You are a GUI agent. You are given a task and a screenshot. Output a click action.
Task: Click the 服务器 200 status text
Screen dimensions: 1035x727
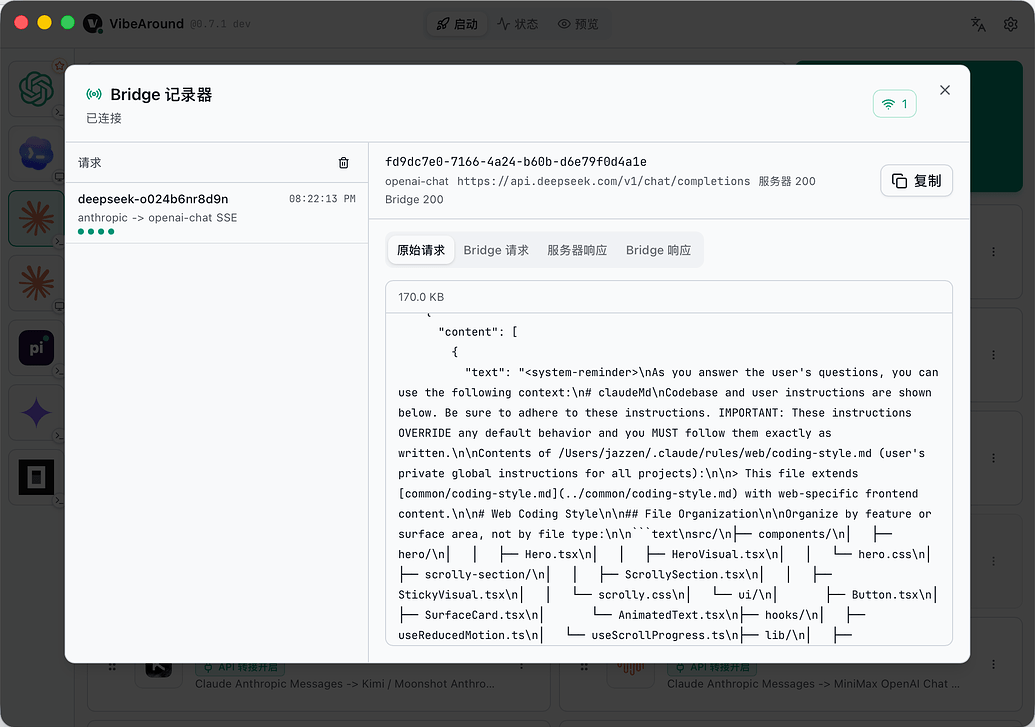pos(786,181)
